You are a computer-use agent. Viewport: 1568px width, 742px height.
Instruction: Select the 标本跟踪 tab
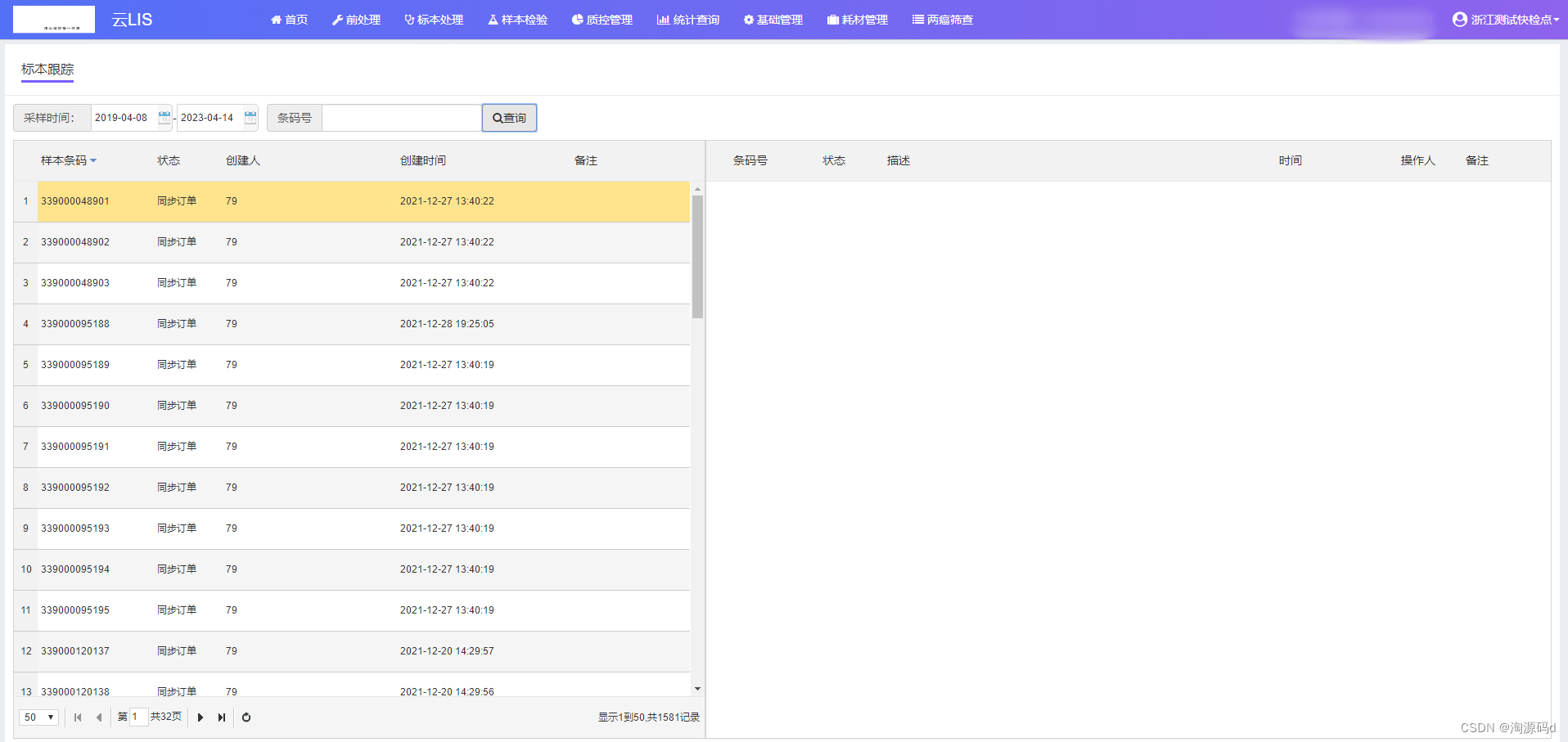[x=47, y=70]
